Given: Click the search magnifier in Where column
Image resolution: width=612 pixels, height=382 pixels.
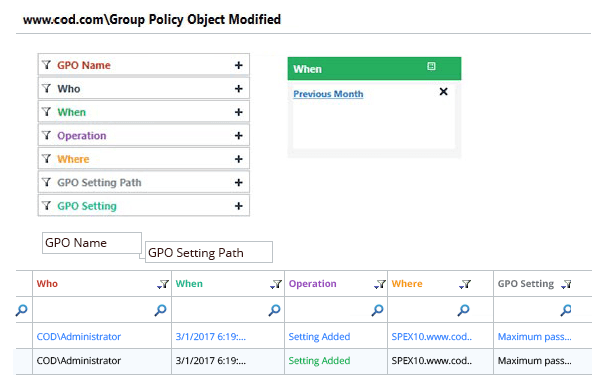Looking at the screenshot, I should [463, 310].
